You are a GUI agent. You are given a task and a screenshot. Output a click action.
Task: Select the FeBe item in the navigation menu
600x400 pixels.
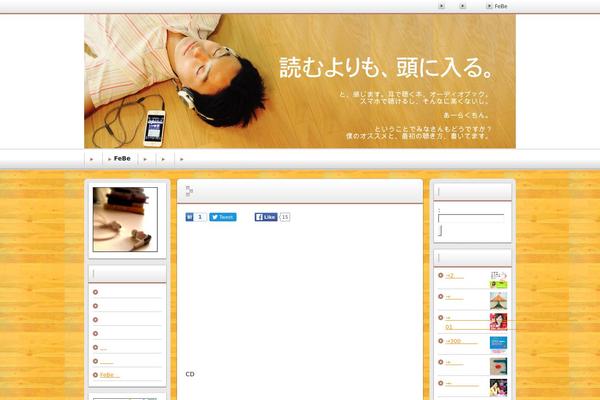(122, 158)
